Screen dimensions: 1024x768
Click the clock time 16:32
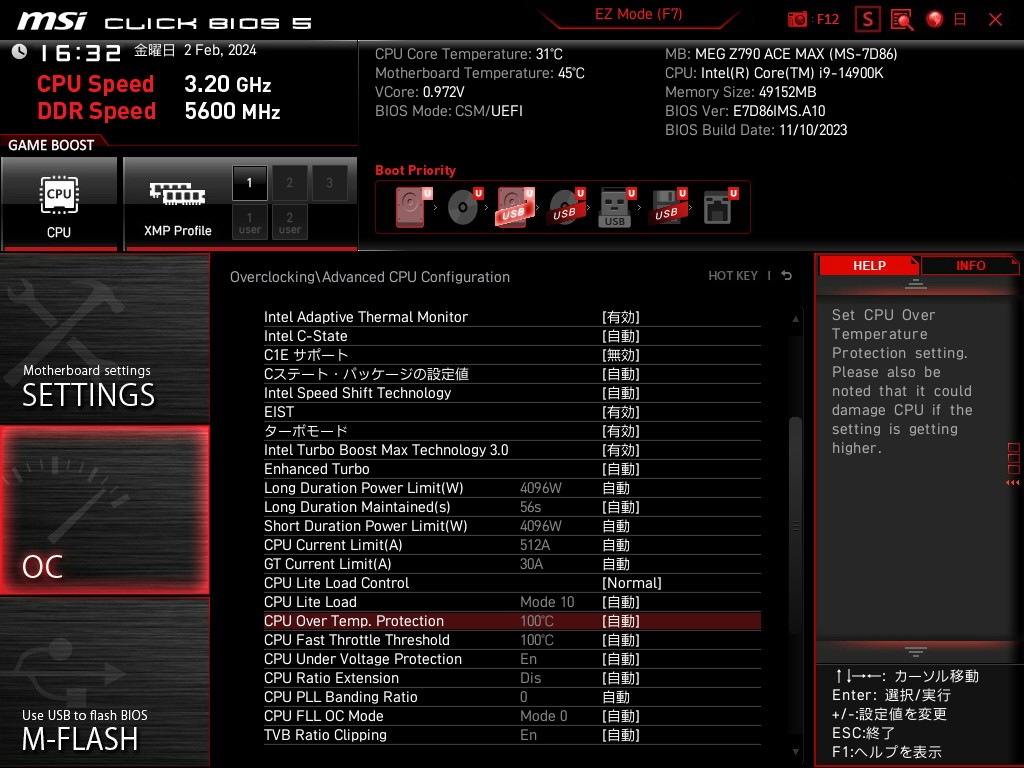click(80, 53)
